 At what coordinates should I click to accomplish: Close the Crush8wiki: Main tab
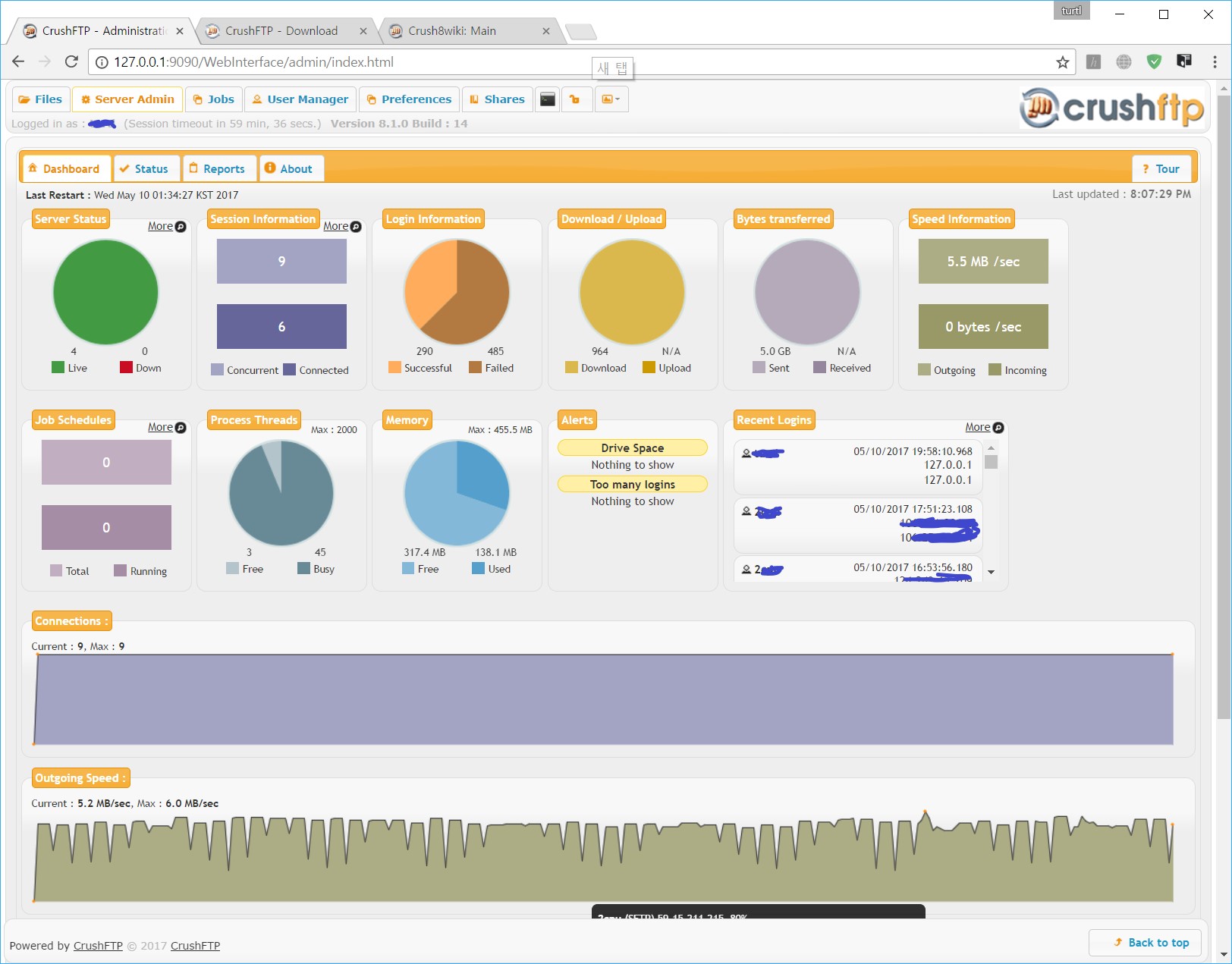pos(545,31)
